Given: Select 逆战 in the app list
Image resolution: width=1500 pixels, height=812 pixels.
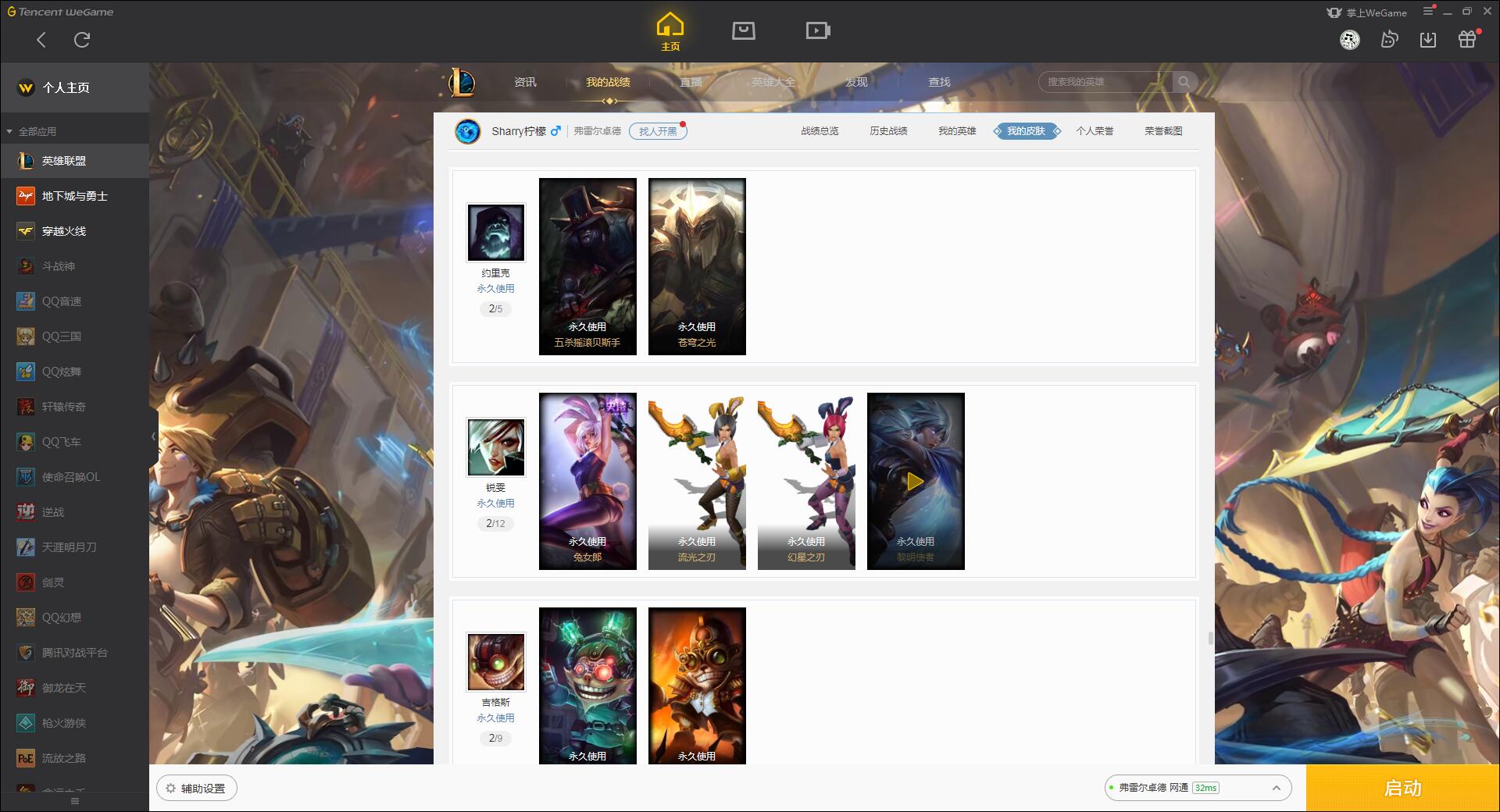Looking at the screenshot, I should point(74,512).
